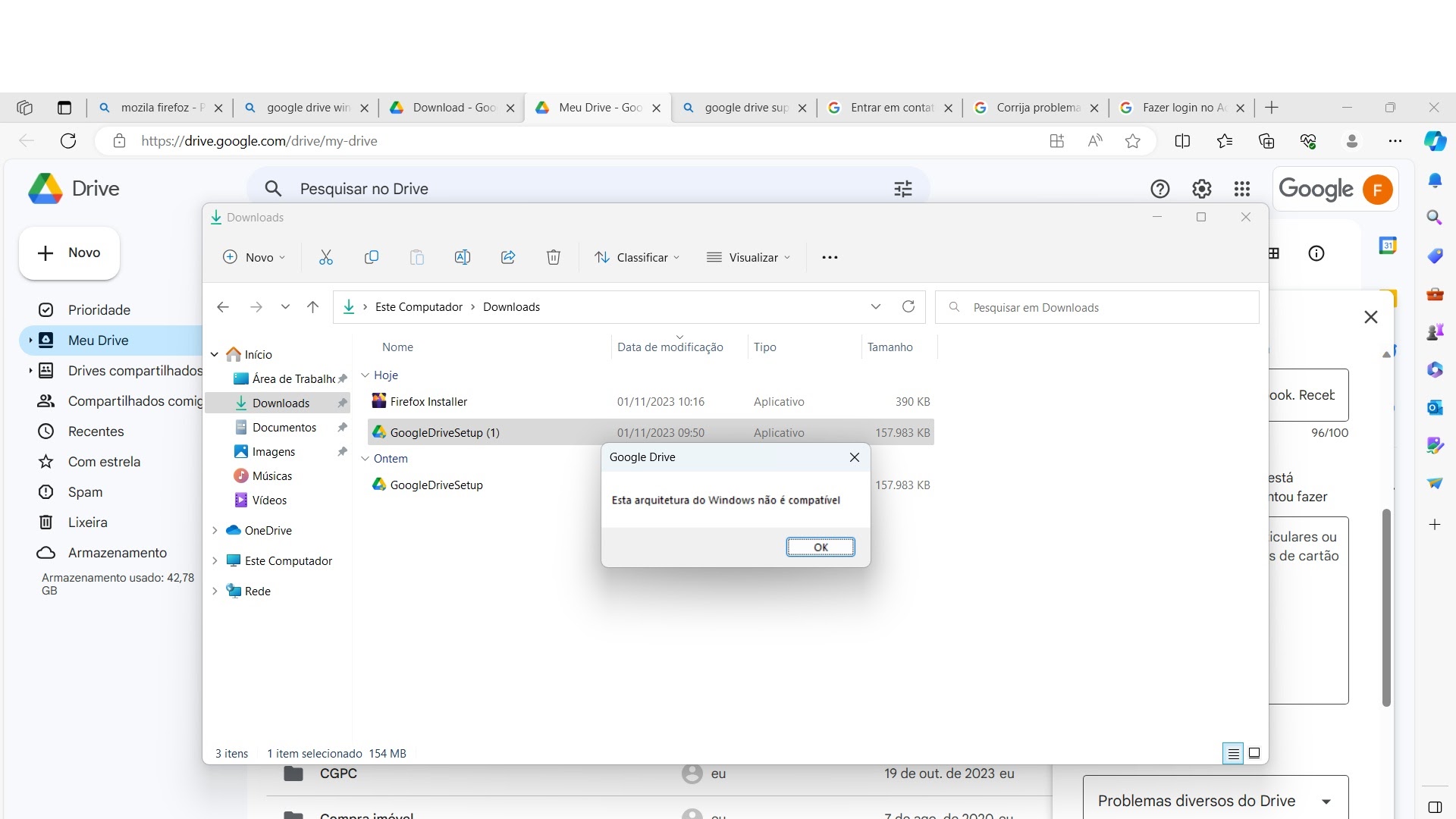Open the Google apps grid
This screenshot has height=819, width=1456.
[1242, 189]
